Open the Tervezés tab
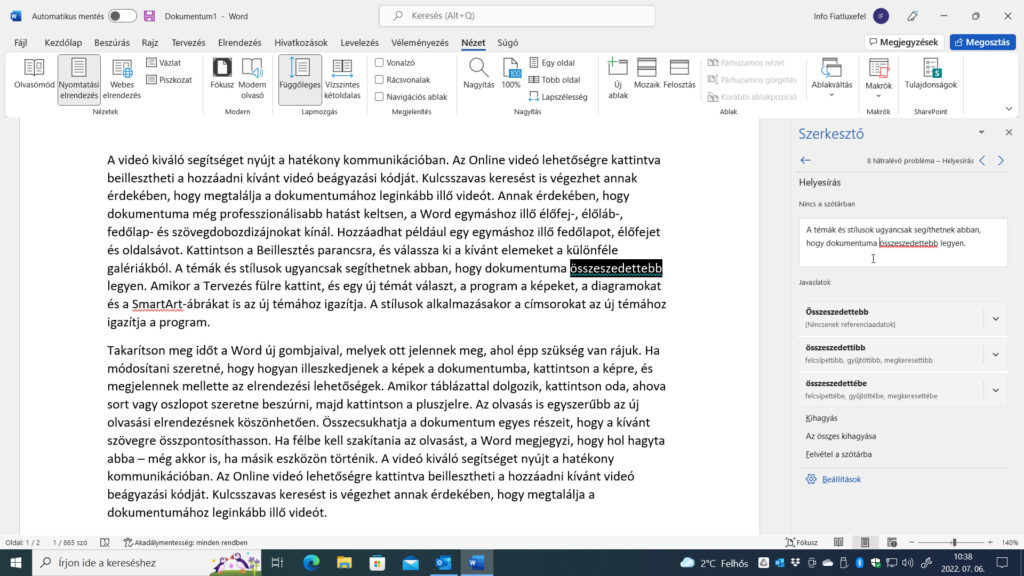 click(x=188, y=42)
